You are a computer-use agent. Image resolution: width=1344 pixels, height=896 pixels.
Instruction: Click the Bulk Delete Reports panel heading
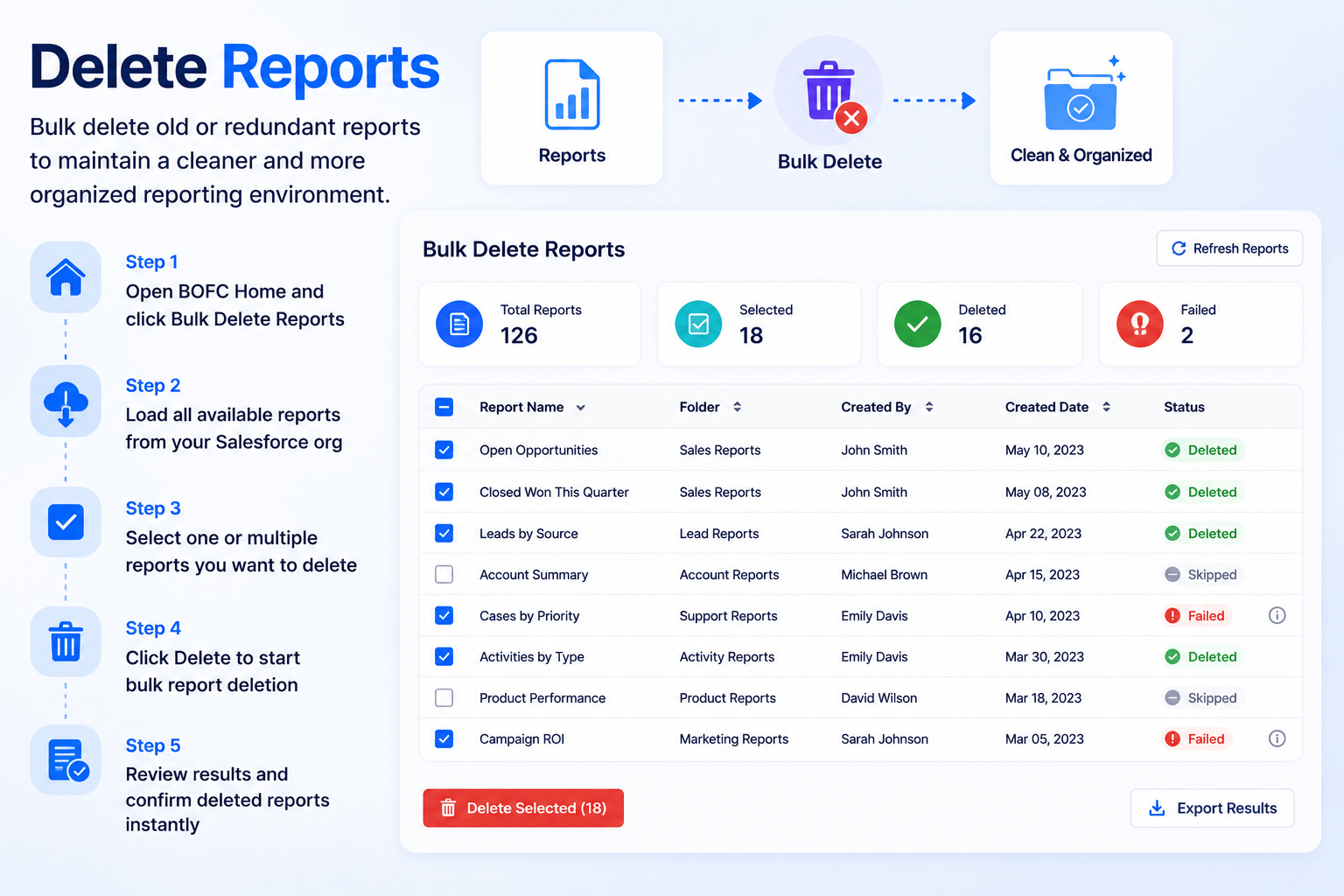pos(523,249)
